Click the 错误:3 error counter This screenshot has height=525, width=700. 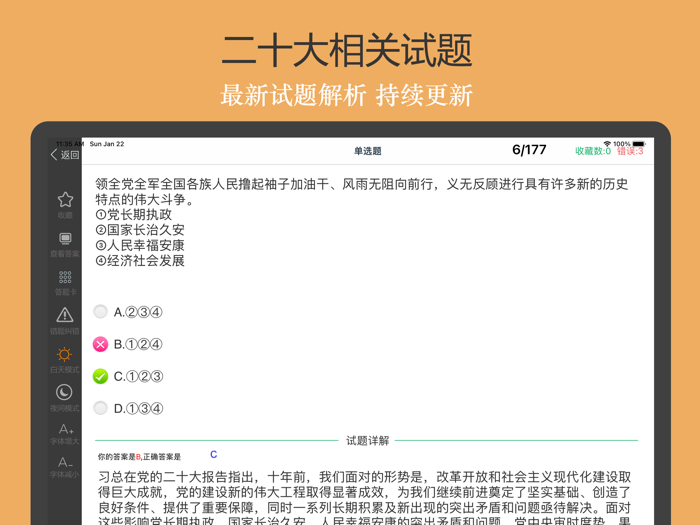630,151
